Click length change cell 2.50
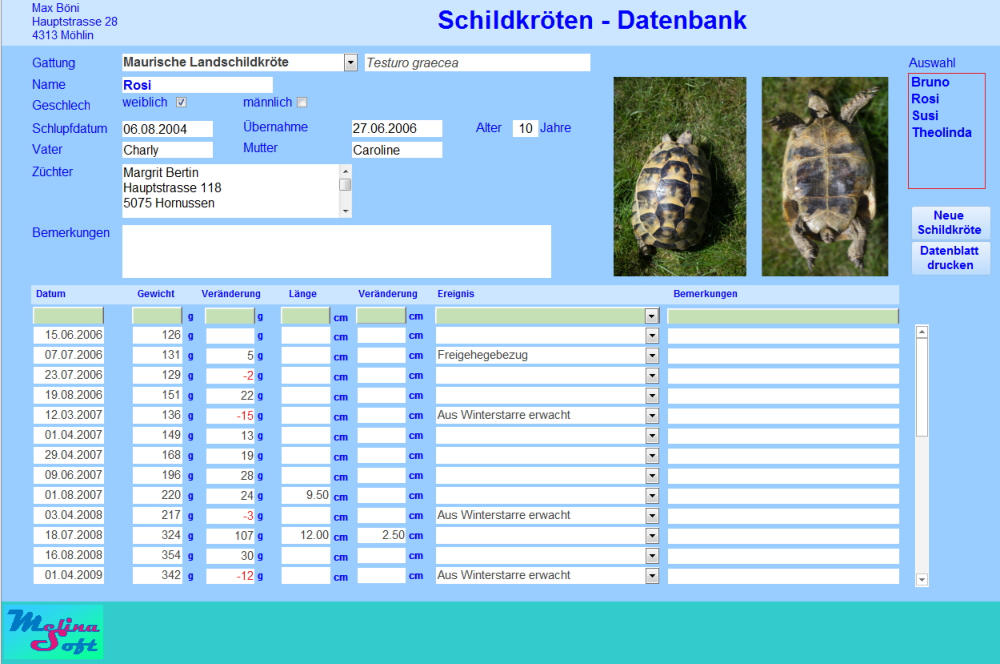 [381, 536]
